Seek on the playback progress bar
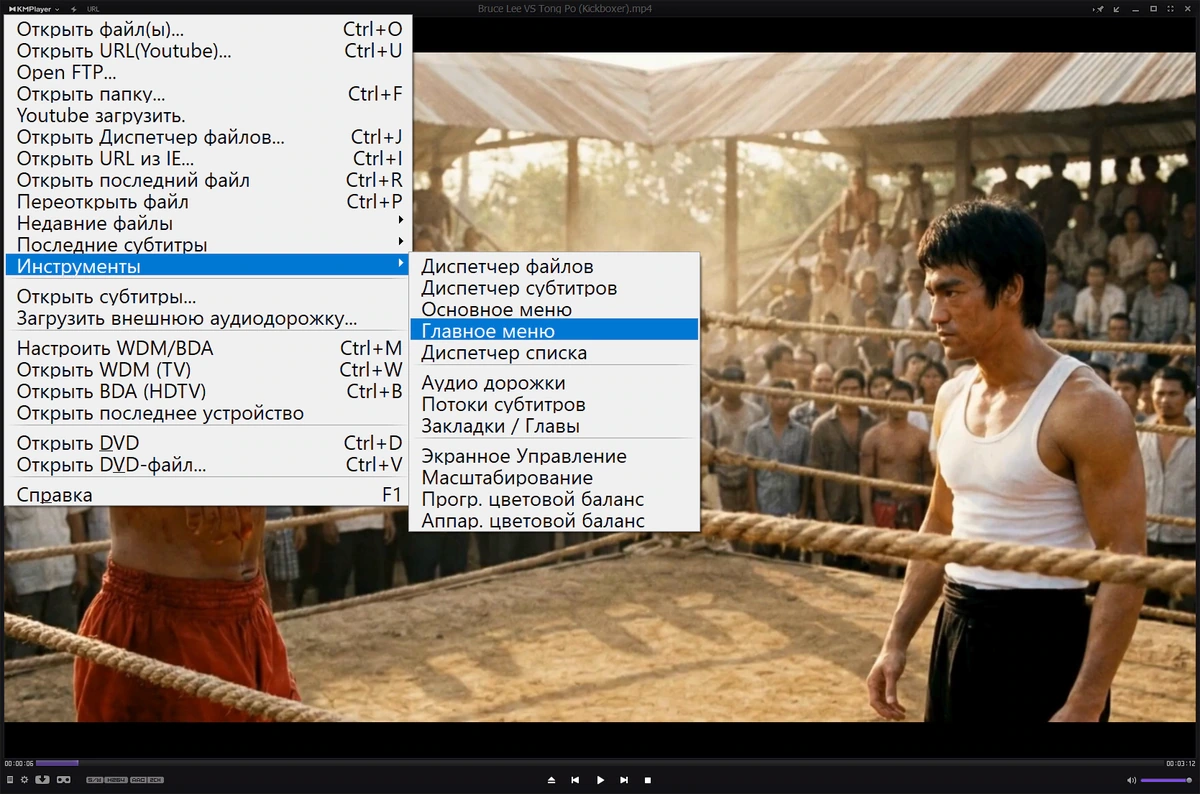This screenshot has width=1200, height=794. 600,764
